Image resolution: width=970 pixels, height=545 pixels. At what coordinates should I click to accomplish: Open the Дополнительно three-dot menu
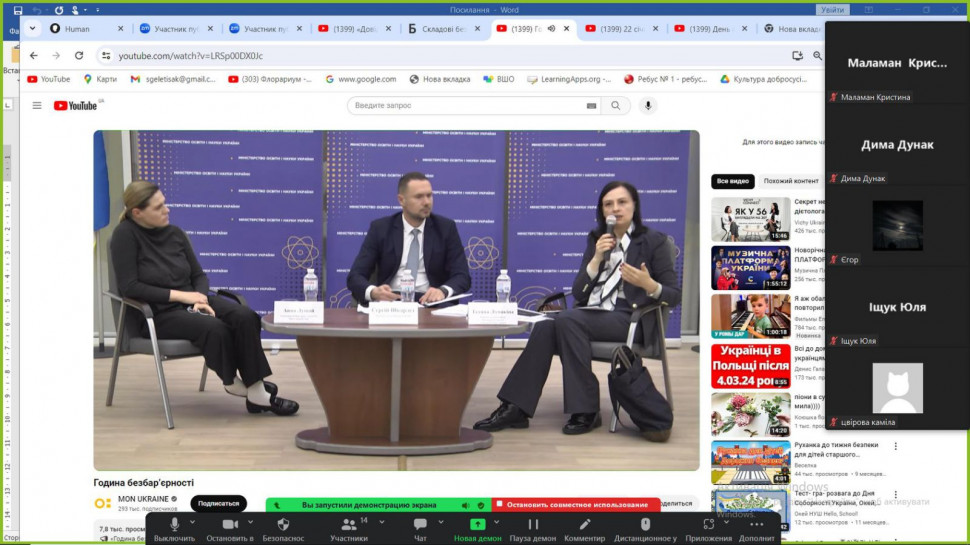[x=757, y=530]
